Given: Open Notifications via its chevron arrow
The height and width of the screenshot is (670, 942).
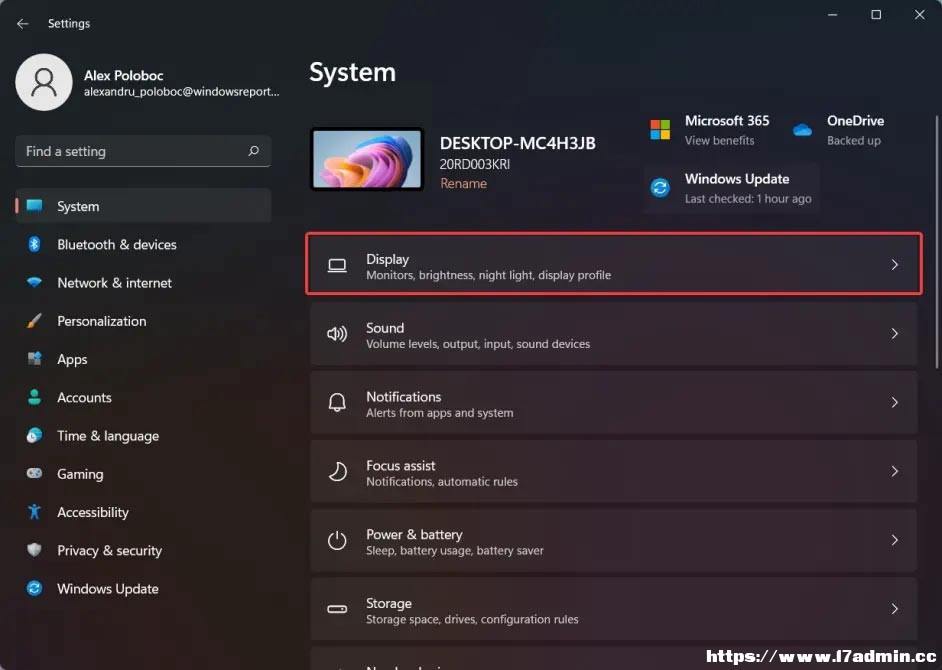Looking at the screenshot, I should tap(895, 402).
